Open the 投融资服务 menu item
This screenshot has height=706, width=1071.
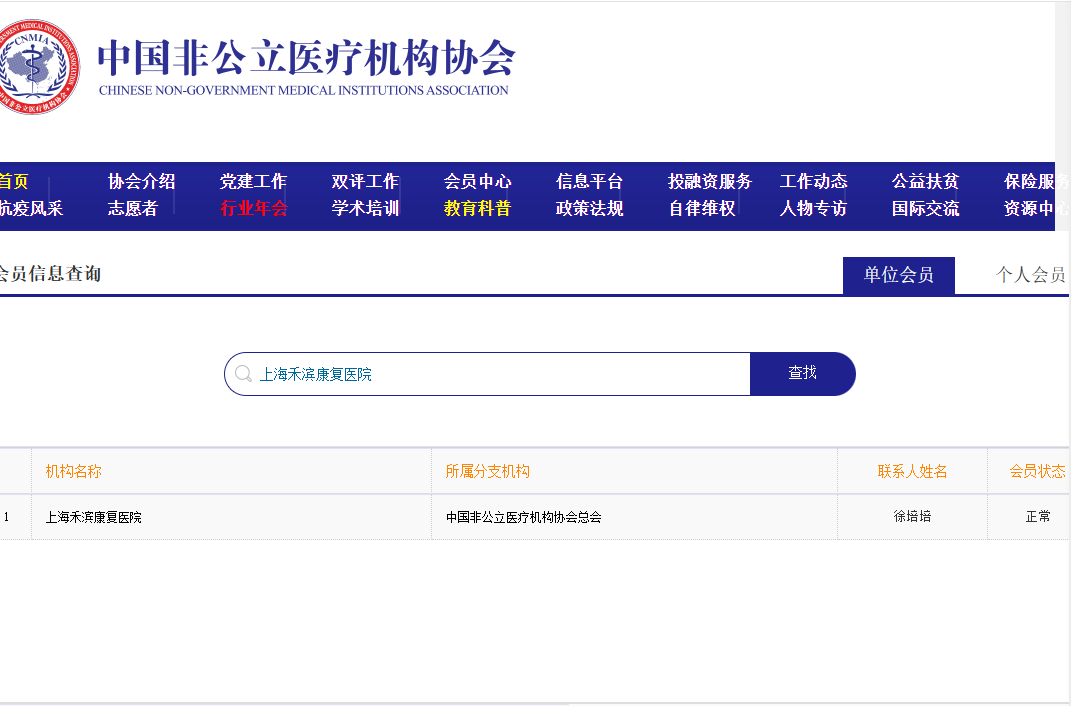point(710,181)
